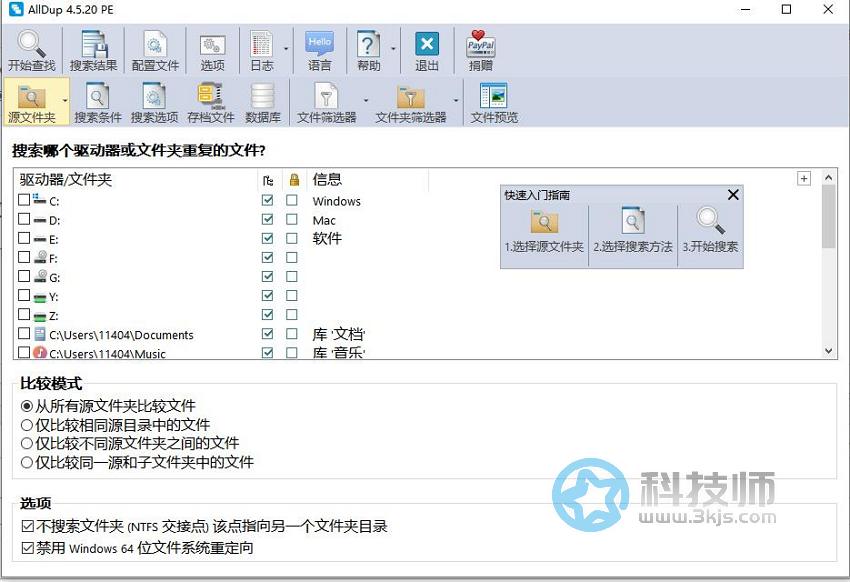
Task: Check the F: drive checkbox
Action: click(24, 257)
